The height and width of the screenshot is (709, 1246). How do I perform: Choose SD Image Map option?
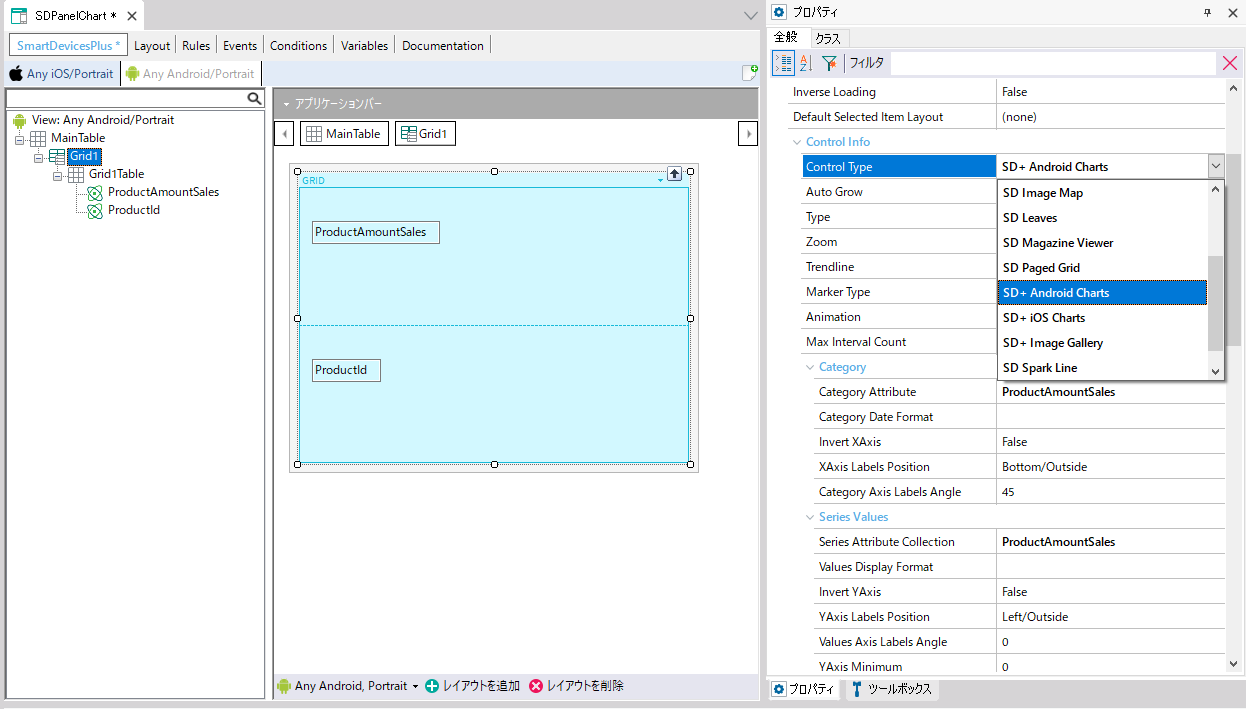click(x=1103, y=192)
